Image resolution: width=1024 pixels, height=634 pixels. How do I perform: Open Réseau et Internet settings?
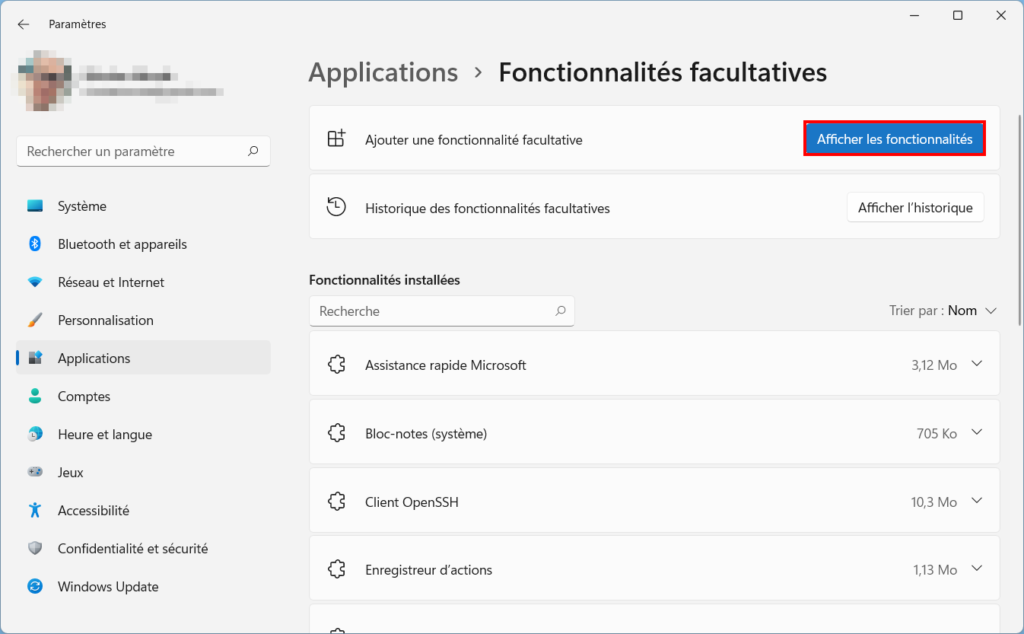(143, 282)
